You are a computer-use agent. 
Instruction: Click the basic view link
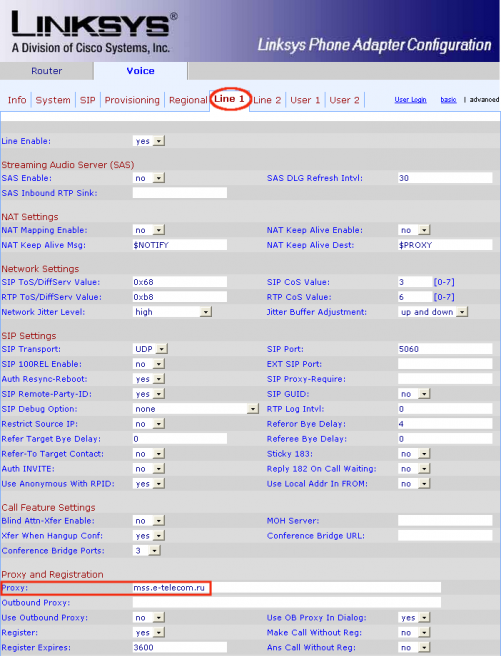coord(448,100)
